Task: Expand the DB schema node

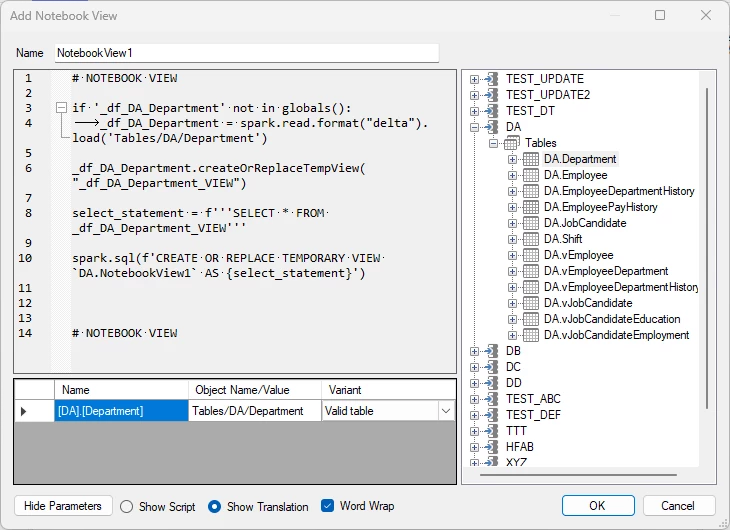Action: pyautogui.click(x=474, y=351)
